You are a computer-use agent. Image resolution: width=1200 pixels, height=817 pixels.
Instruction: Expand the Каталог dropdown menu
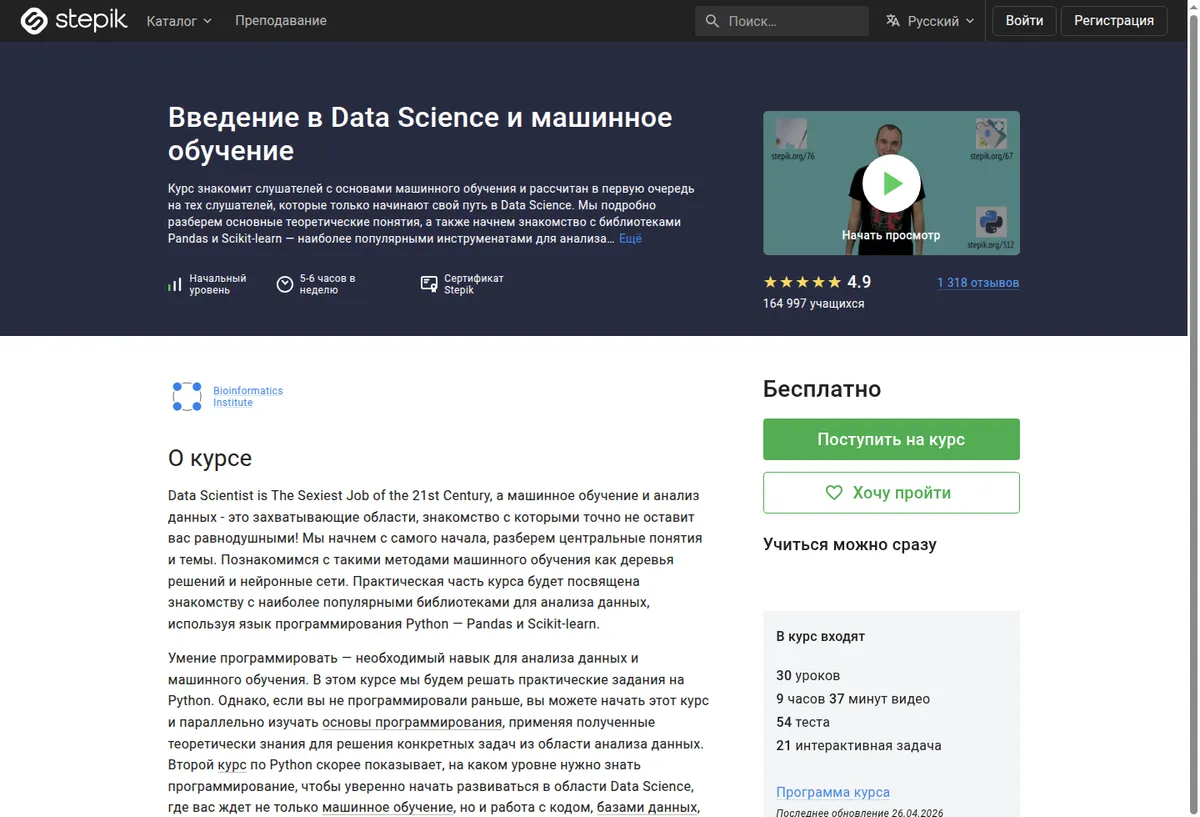click(179, 21)
